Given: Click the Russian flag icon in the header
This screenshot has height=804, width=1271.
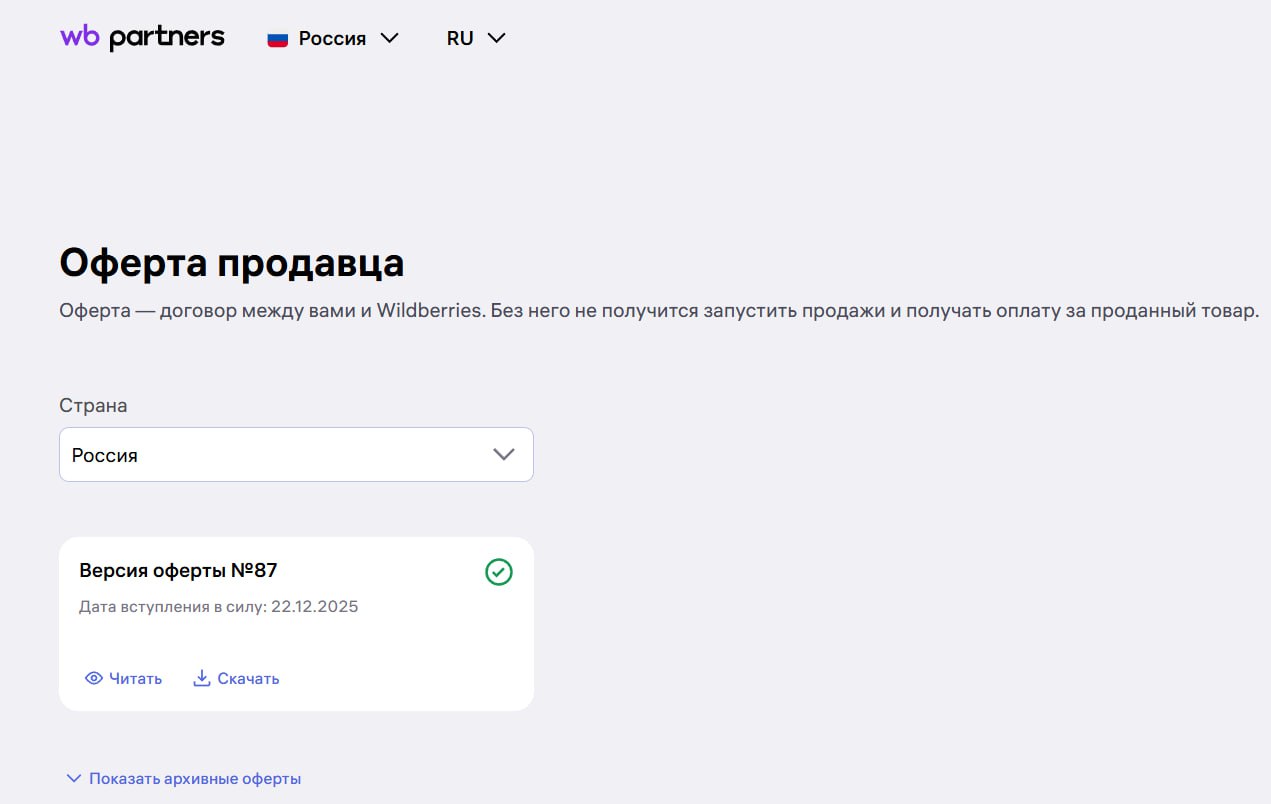Looking at the screenshot, I should pos(278,38).
